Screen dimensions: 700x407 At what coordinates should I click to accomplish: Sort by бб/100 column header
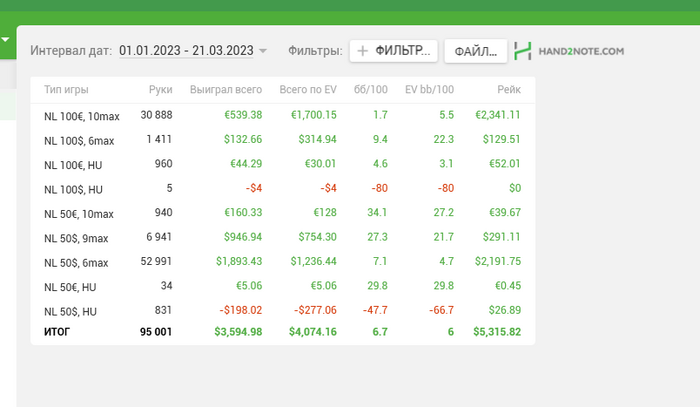[371, 90]
